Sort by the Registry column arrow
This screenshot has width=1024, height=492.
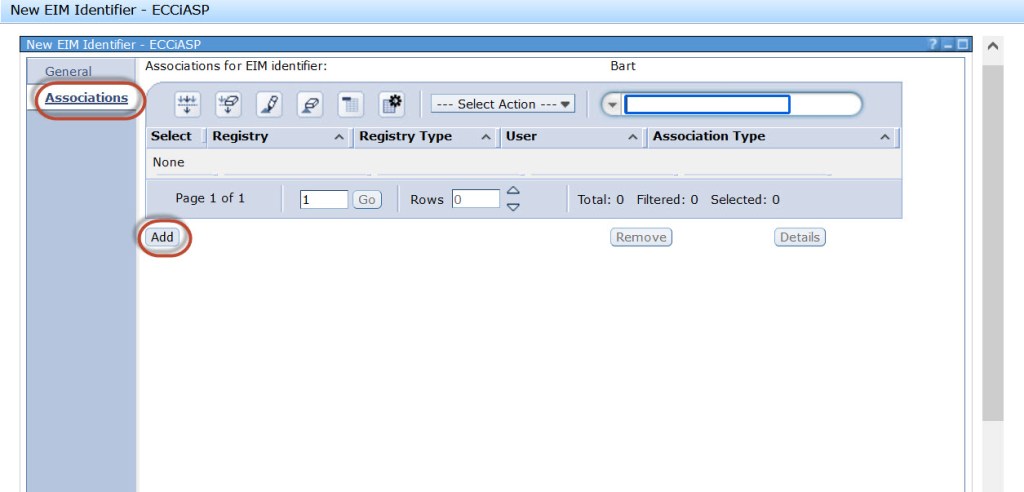339,137
